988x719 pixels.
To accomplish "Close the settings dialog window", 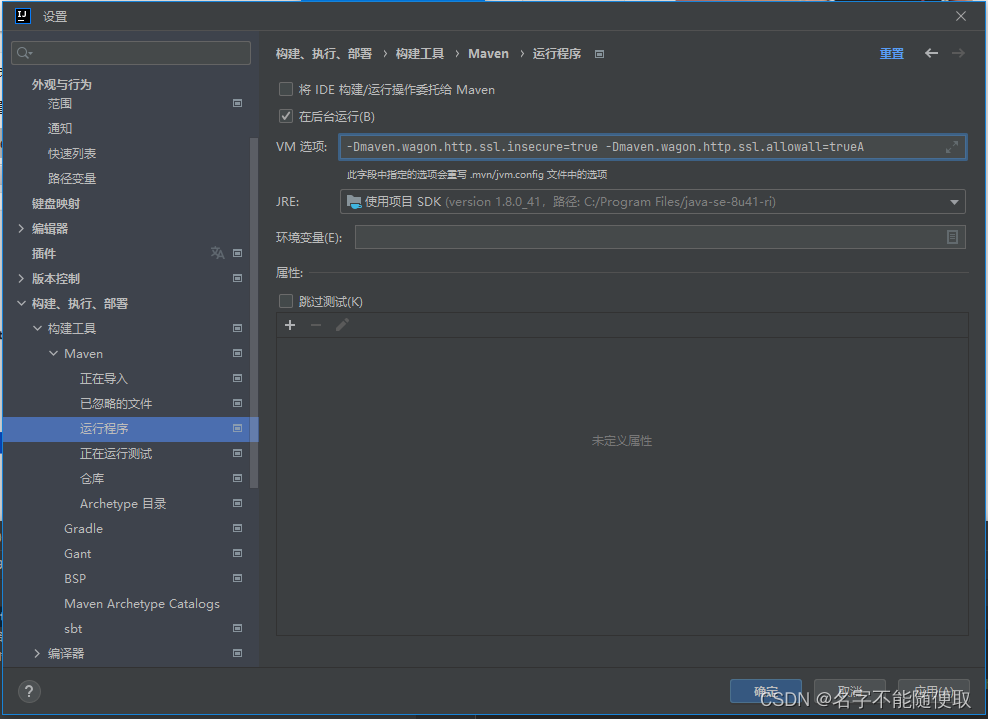I will [x=960, y=16].
